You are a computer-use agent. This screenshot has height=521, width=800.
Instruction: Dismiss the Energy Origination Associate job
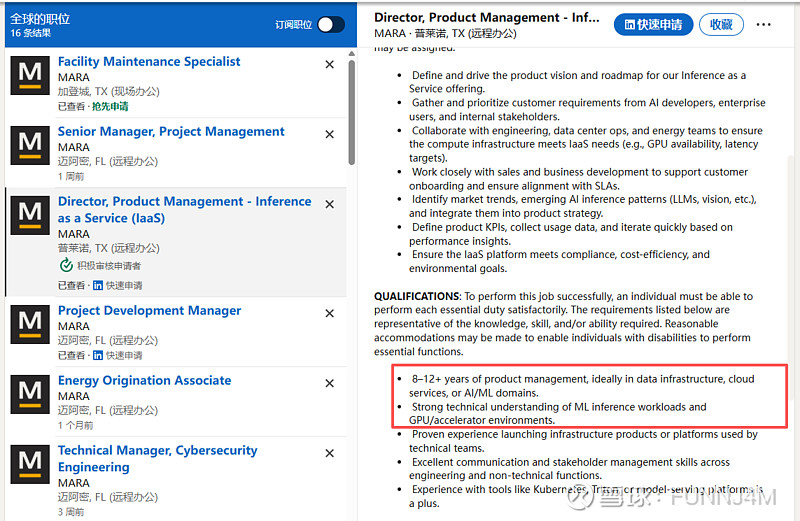tap(330, 383)
